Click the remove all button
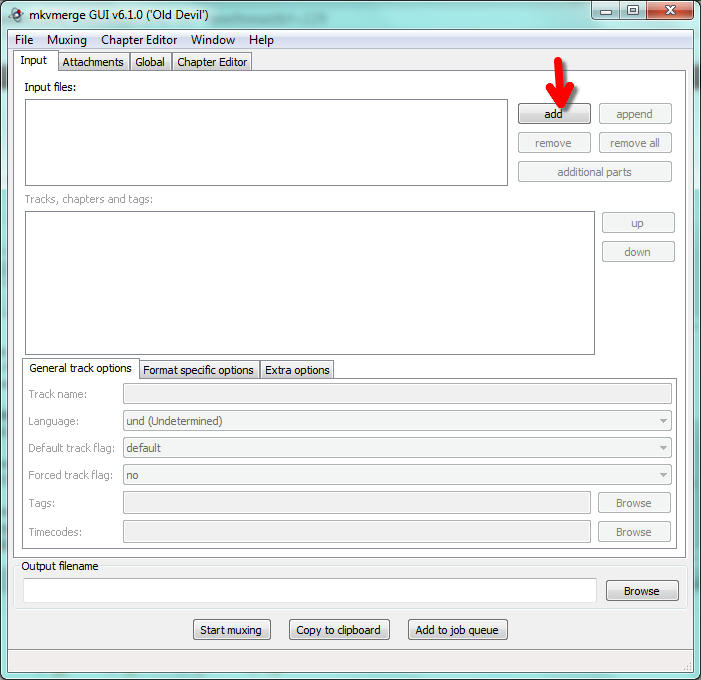Viewport: 701px width, 680px height. 635,143
